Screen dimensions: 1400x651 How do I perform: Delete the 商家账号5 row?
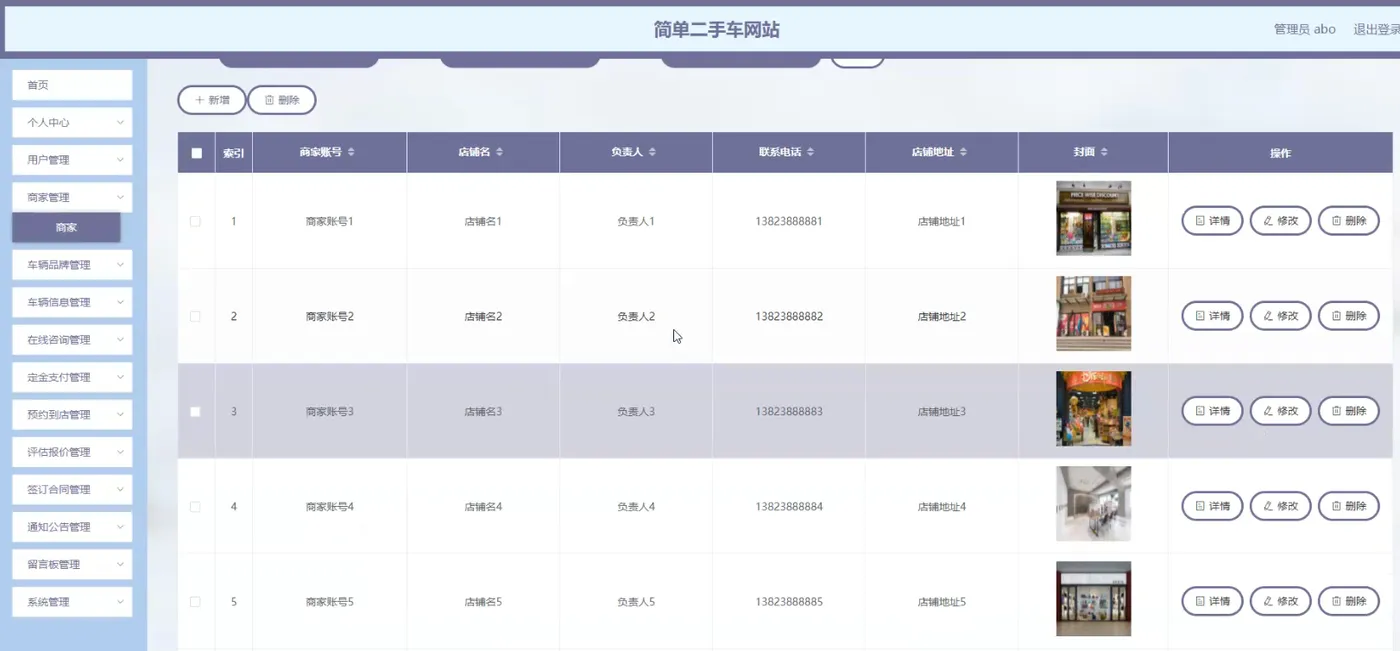[1348, 601]
